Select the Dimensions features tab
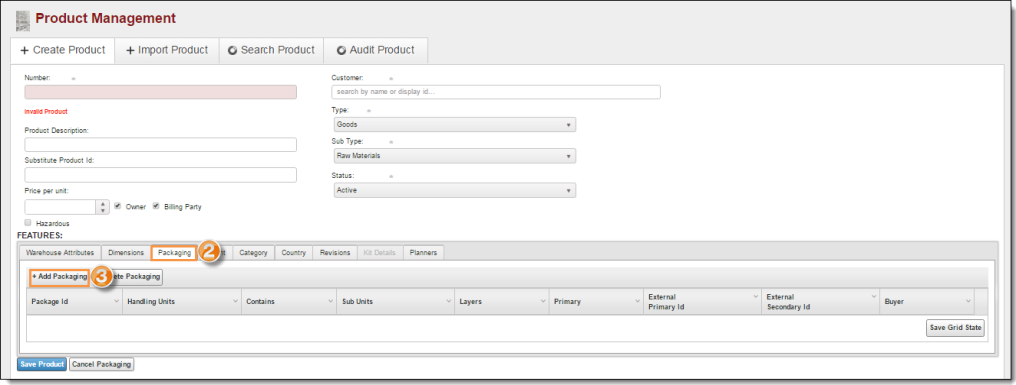Screen dimensions: 1016x385 [126, 253]
